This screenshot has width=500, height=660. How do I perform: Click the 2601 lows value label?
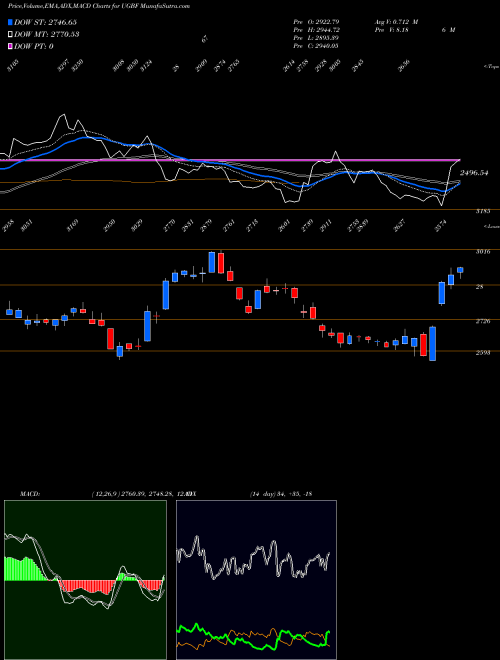pyautogui.click(x=285, y=226)
